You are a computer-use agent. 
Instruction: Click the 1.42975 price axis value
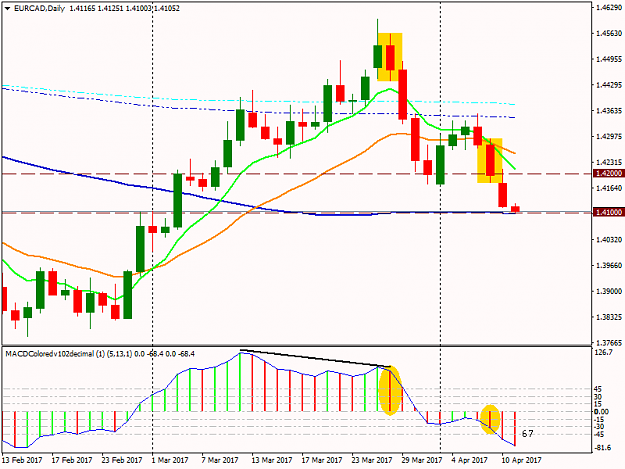(609, 137)
